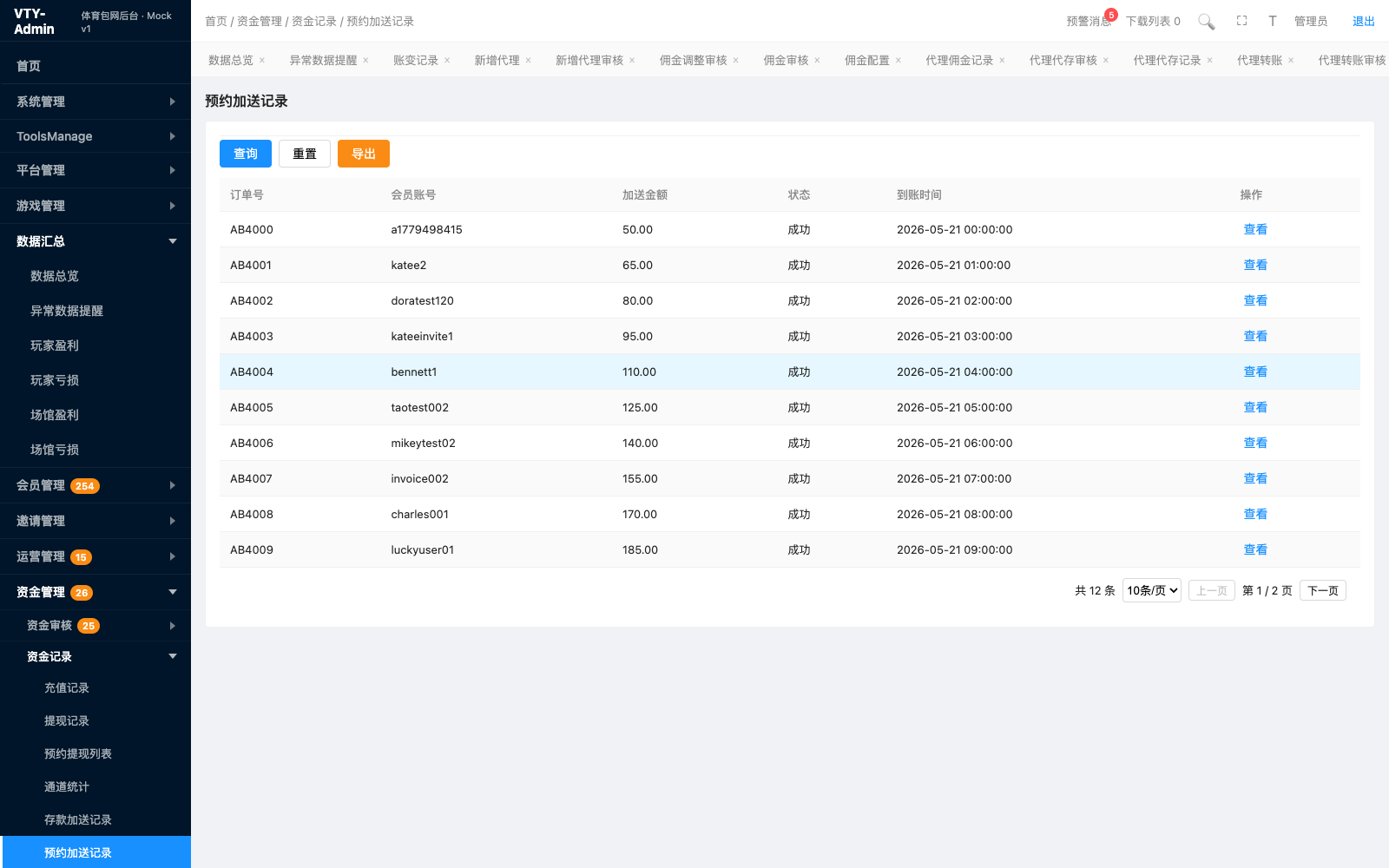
Task: Click the blue 查询 button
Action: pyautogui.click(x=246, y=154)
